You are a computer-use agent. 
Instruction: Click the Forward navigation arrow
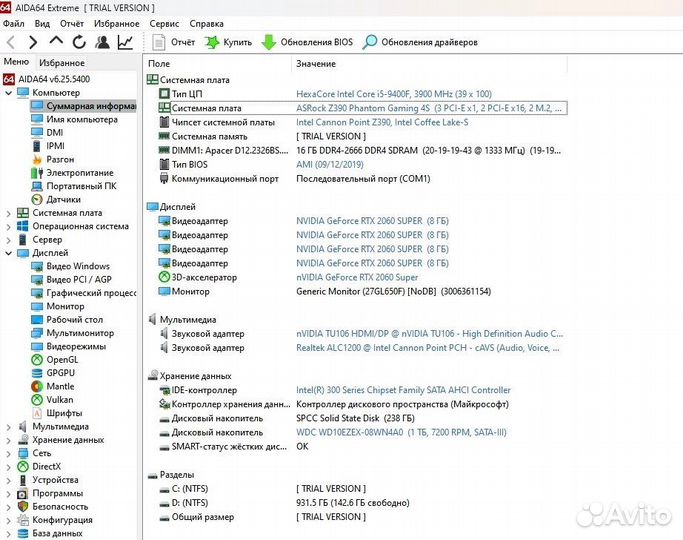click(33, 42)
